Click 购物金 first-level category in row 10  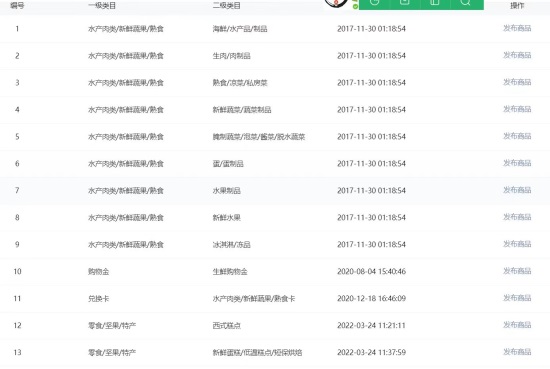[99, 272]
